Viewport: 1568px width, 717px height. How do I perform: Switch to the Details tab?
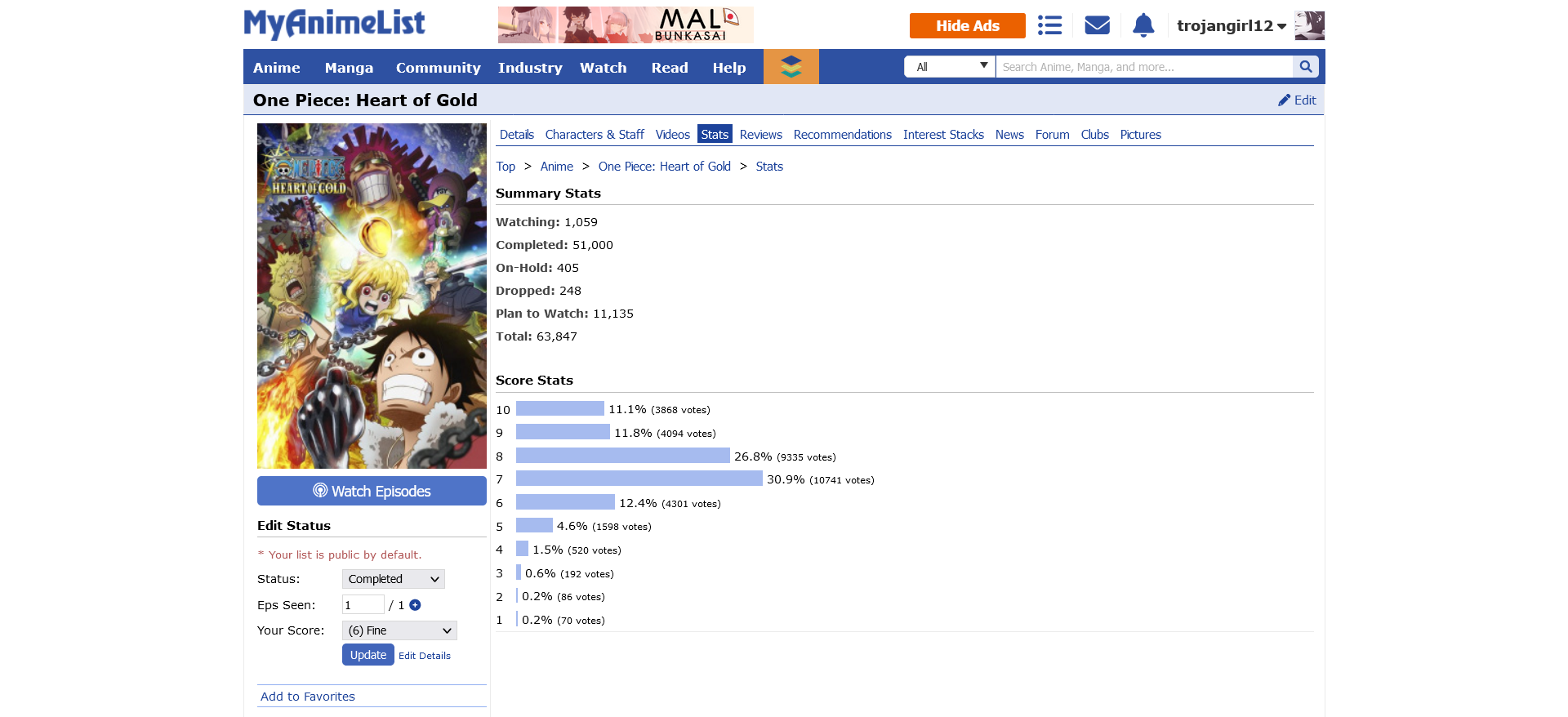tap(517, 135)
